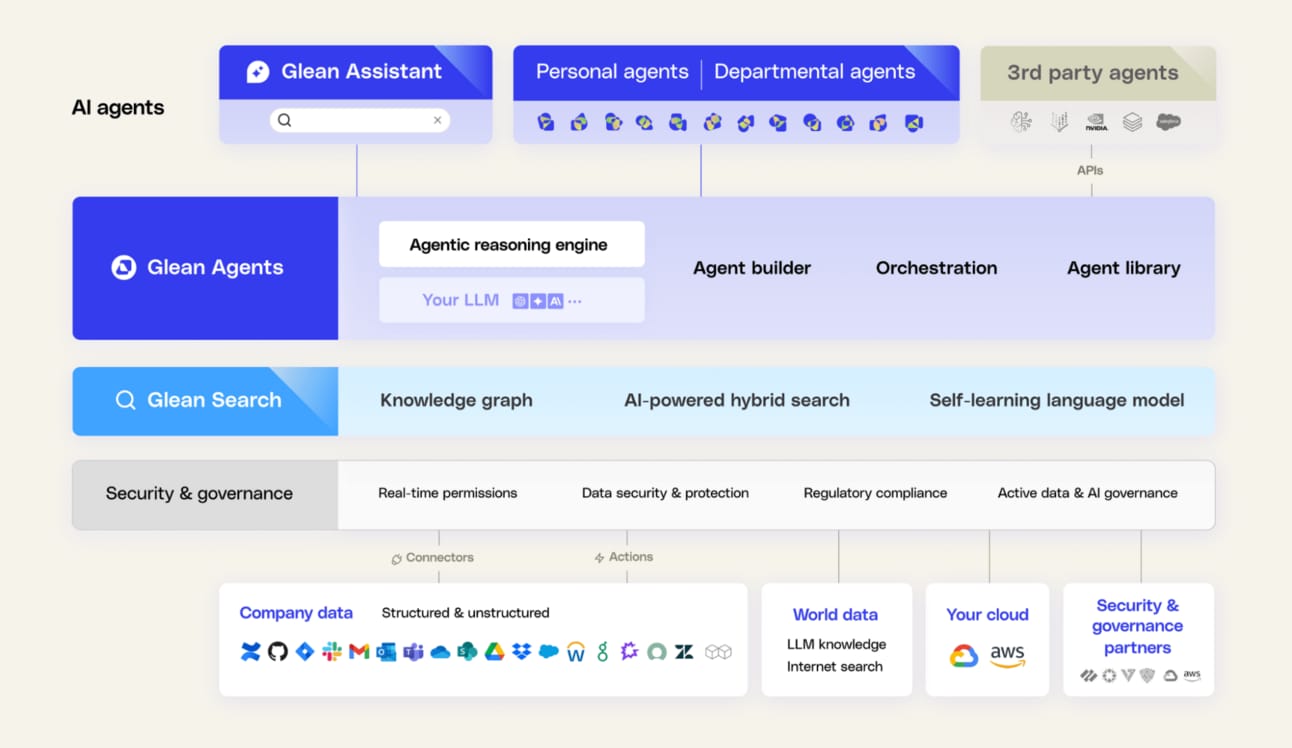The height and width of the screenshot is (748, 1292).
Task: Click the first agent icon under Personal agents
Action: click(x=546, y=123)
